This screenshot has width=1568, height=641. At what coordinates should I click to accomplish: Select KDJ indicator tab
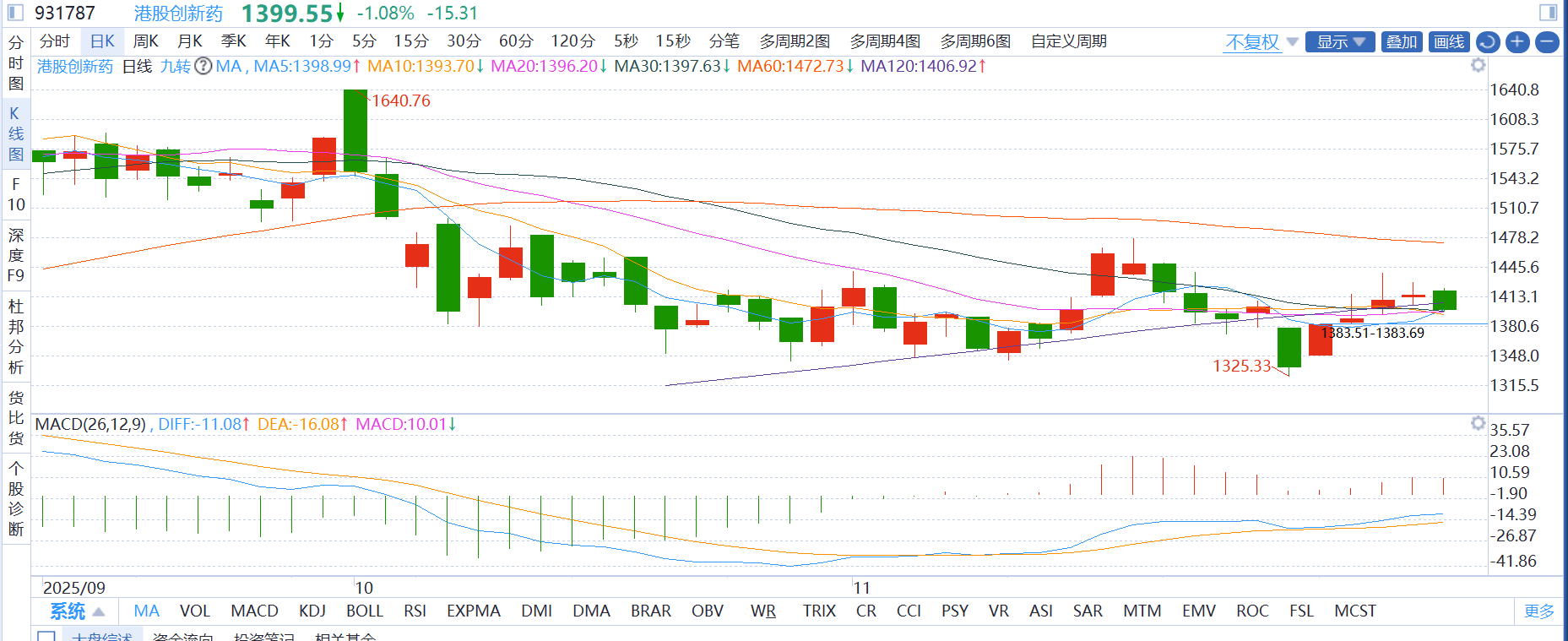312,611
